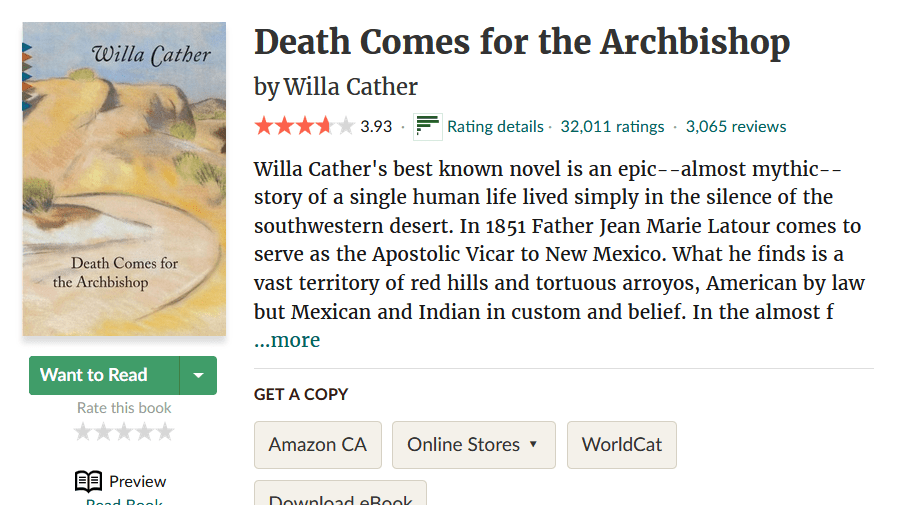Click the Download eBook button
This screenshot has width=897, height=505.
(x=340, y=496)
